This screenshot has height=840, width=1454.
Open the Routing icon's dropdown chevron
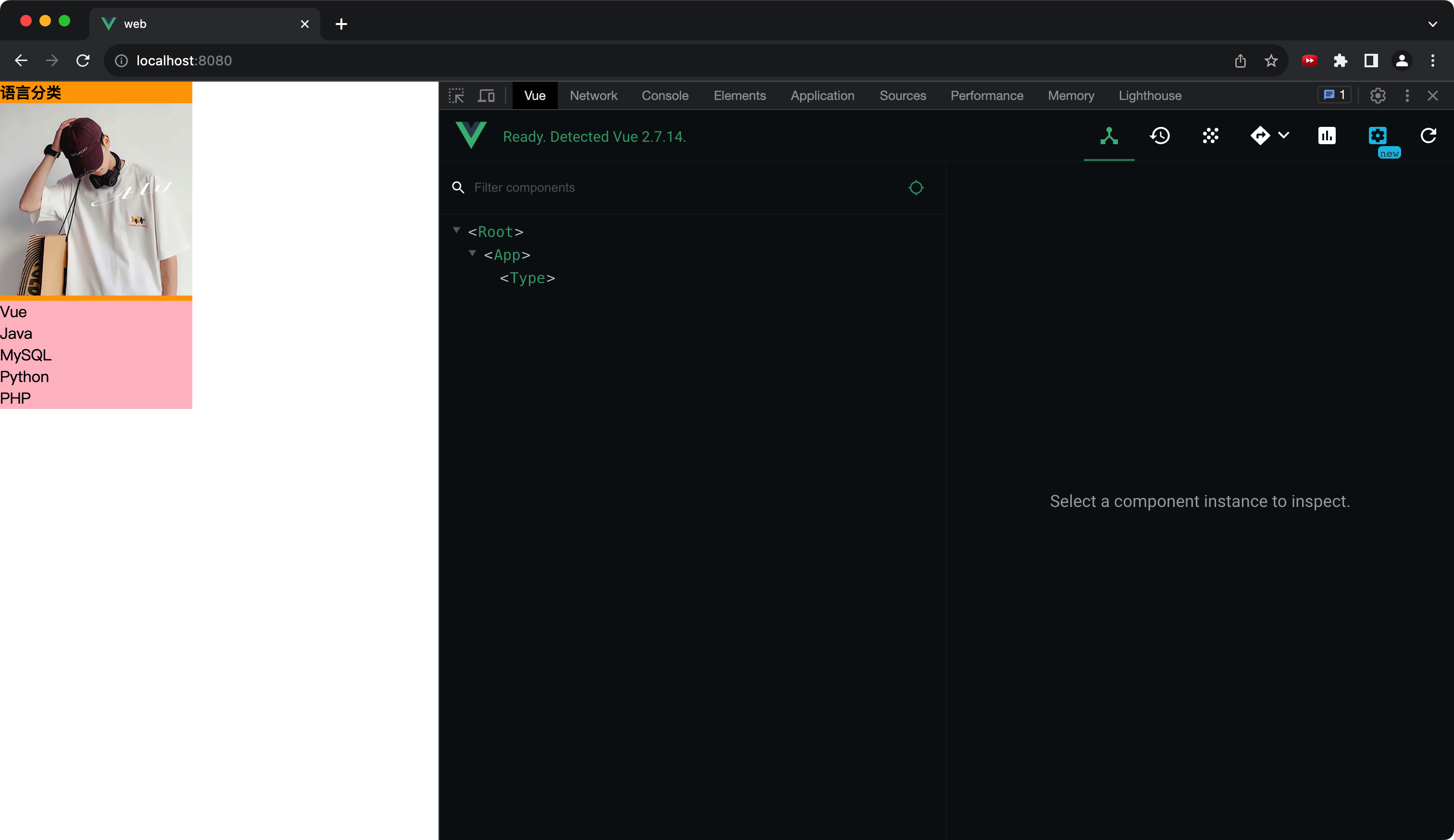point(1284,136)
